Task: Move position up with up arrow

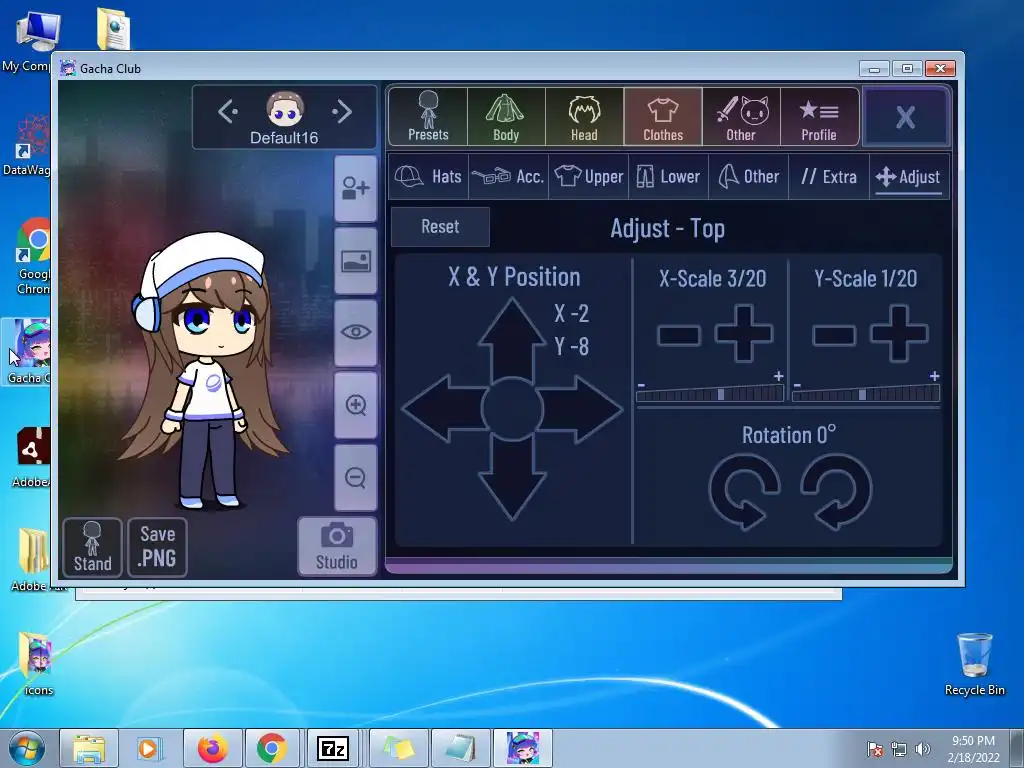Action: click(512, 338)
